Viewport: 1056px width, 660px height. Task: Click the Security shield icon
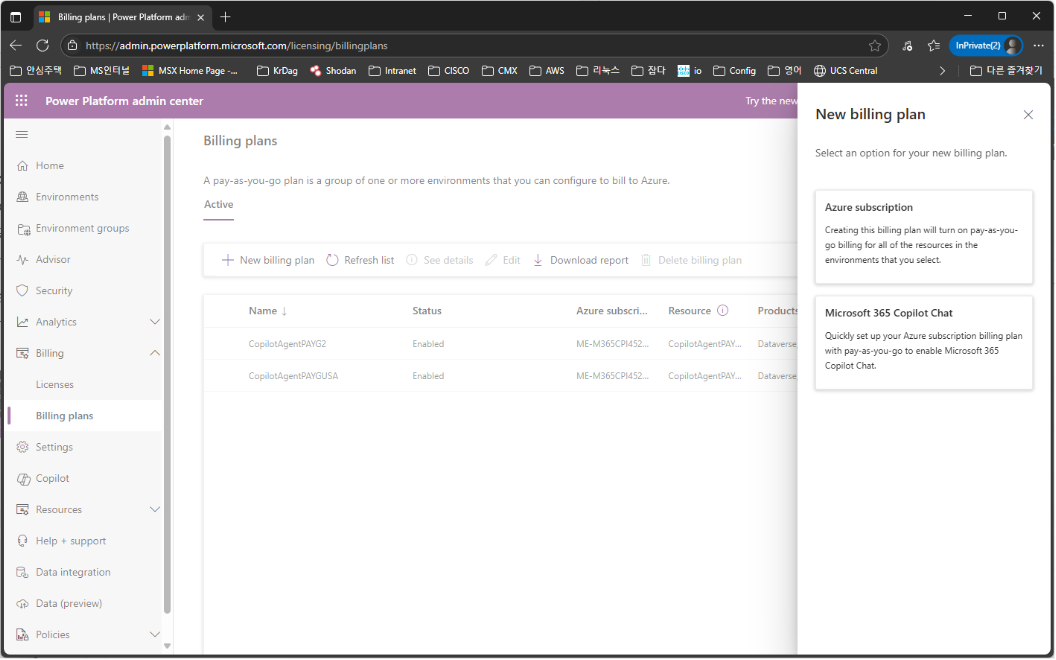pyautogui.click(x=22, y=291)
